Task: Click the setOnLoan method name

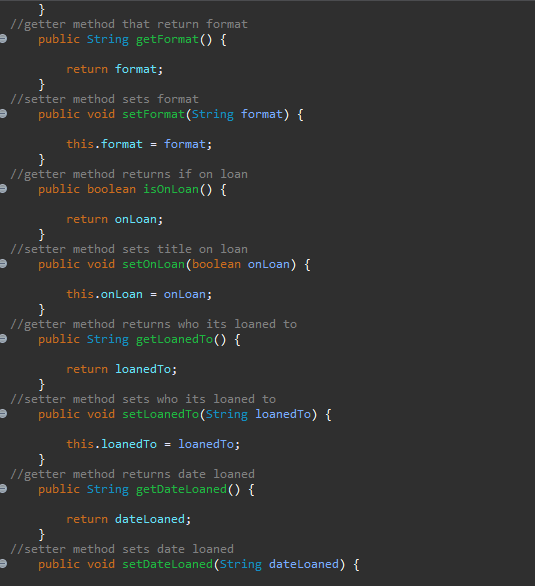Action: point(154,264)
